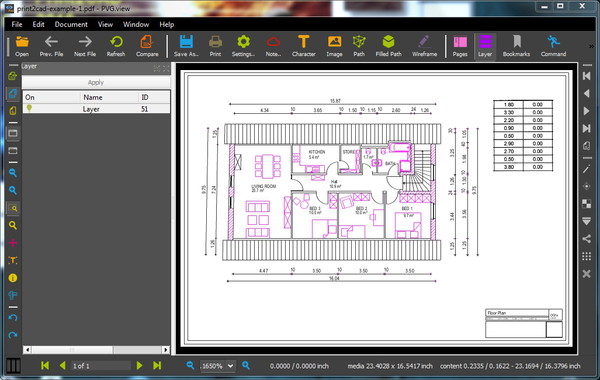Viewport: 600px width, 380px height.
Task: Click the undo arrow in sidebar
Action: [13, 318]
